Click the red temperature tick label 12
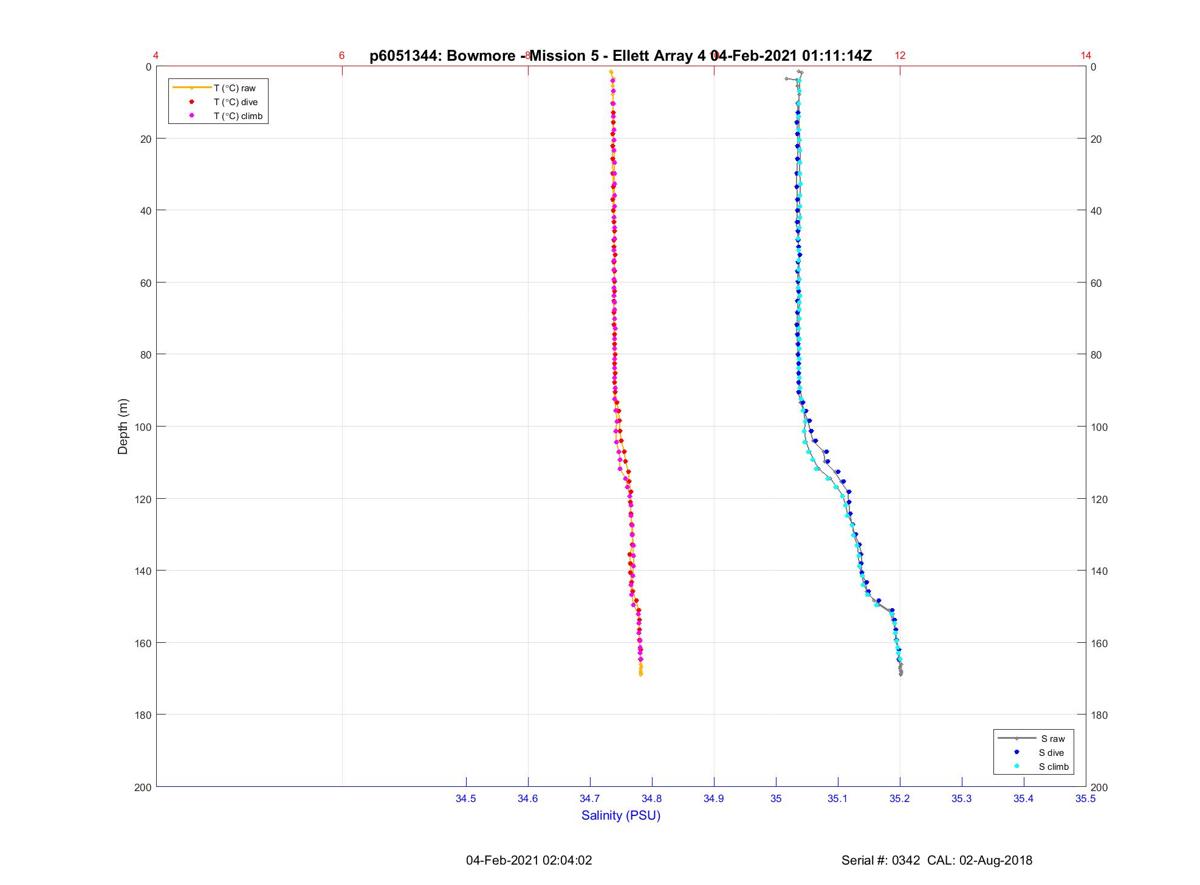 (x=900, y=56)
